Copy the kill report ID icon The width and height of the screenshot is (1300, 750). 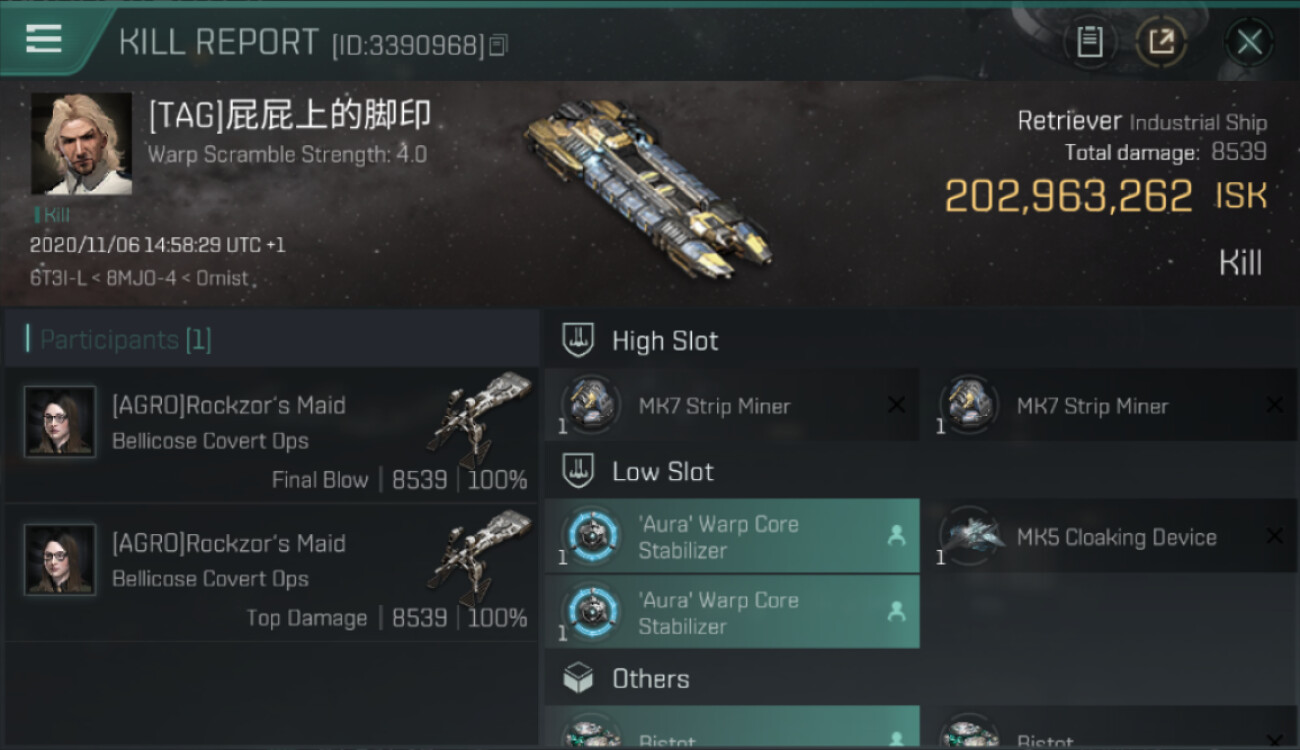[x=498, y=45]
